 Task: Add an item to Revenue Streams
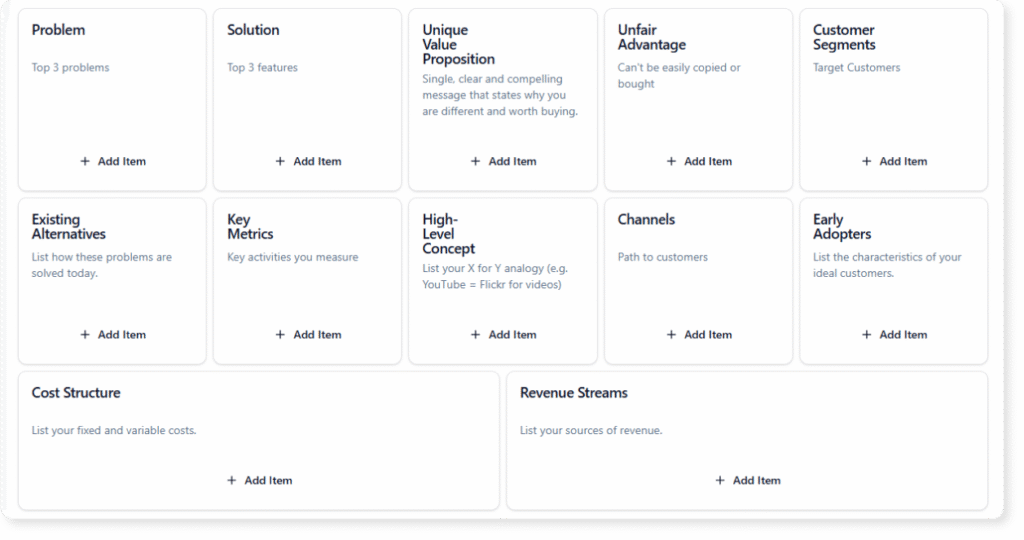tap(747, 480)
